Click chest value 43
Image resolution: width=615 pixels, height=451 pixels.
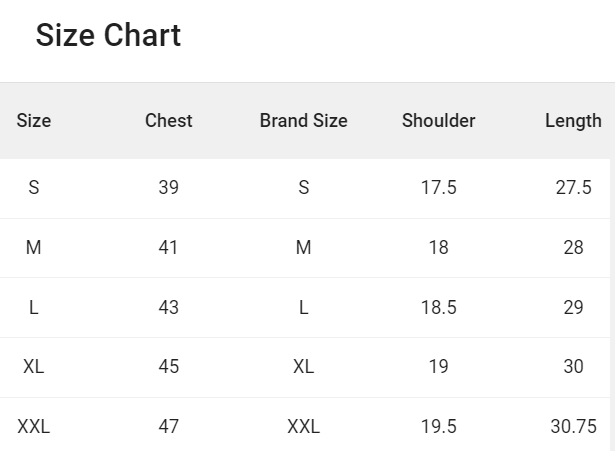click(x=168, y=307)
